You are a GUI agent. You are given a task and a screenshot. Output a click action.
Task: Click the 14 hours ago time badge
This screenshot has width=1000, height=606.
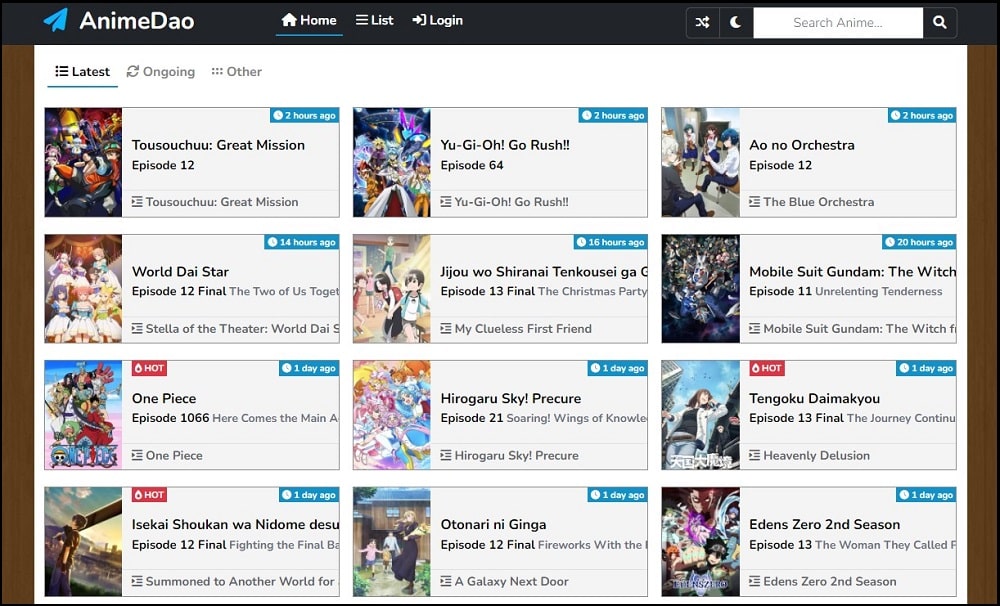[x=302, y=242]
